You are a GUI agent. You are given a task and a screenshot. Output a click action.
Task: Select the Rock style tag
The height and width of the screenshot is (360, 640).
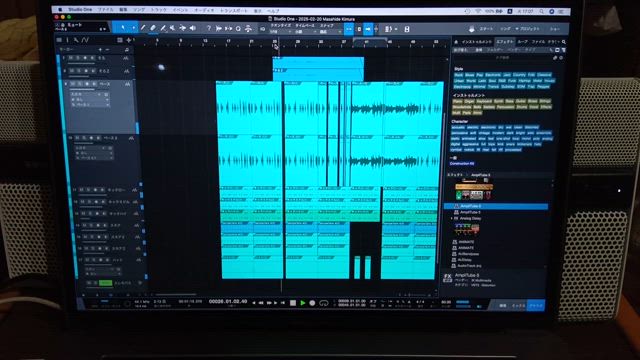pyautogui.click(x=458, y=75)
